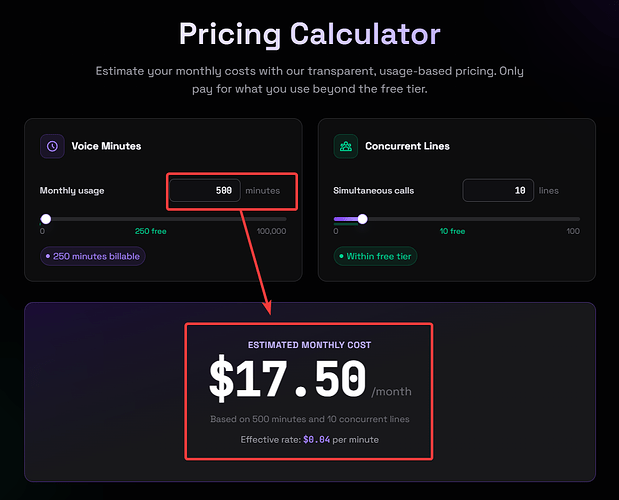Click the "Simultaneous calls" label
Image resolution: width=619 pixels, height=500 pixels.
tap(373, 190)
